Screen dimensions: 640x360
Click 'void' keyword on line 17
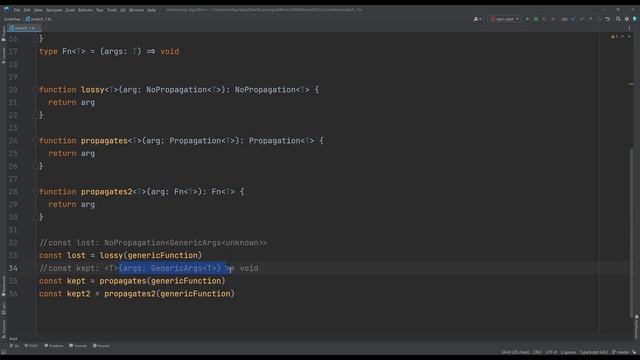(169, 51)
